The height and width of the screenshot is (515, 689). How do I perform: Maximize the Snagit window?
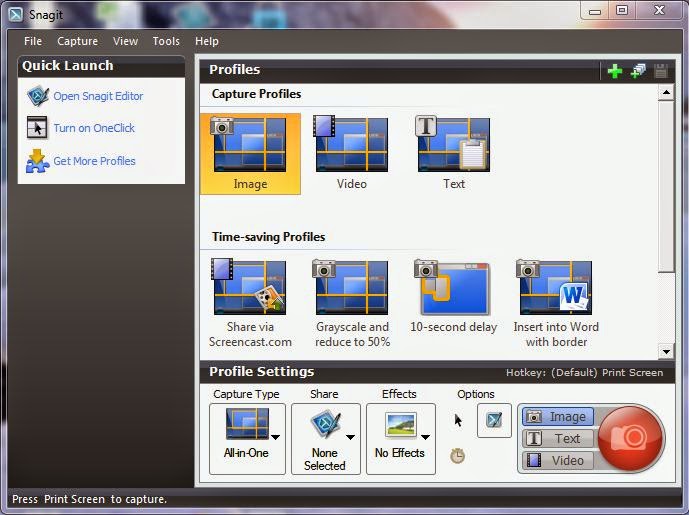point(622,10)
